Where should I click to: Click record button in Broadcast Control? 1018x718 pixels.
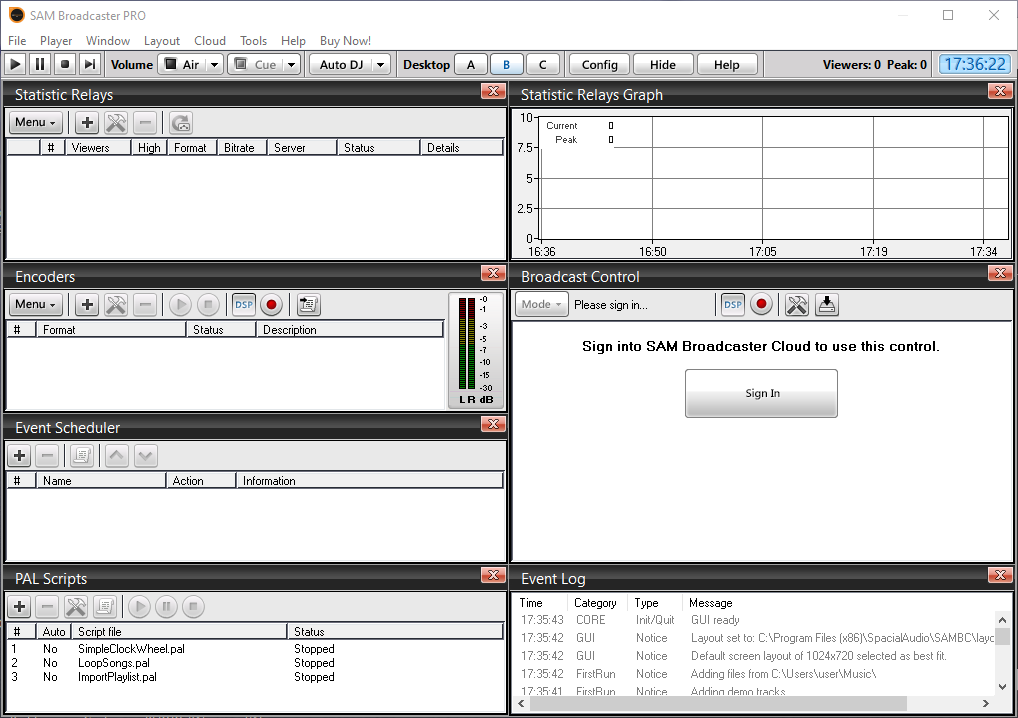tap(762, 304)
